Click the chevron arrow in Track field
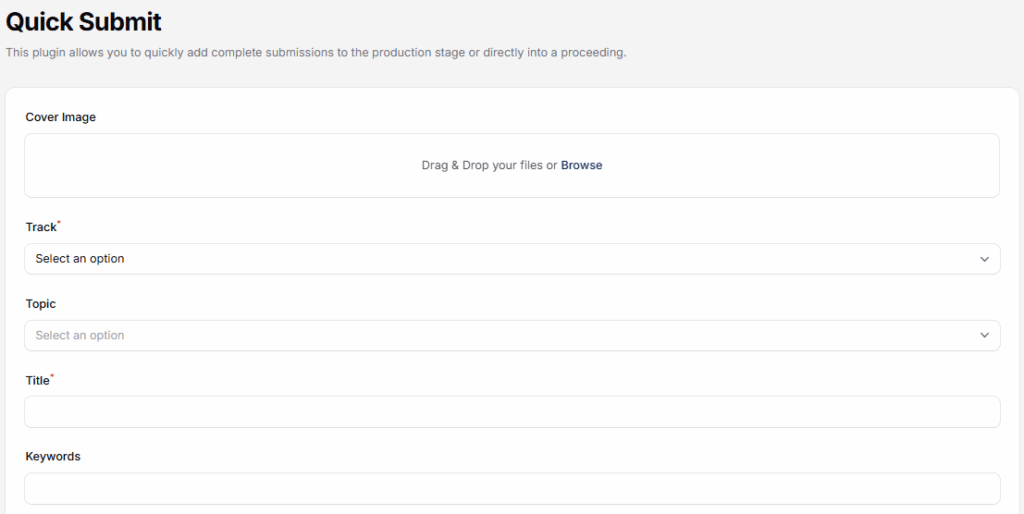 [984, 259]
